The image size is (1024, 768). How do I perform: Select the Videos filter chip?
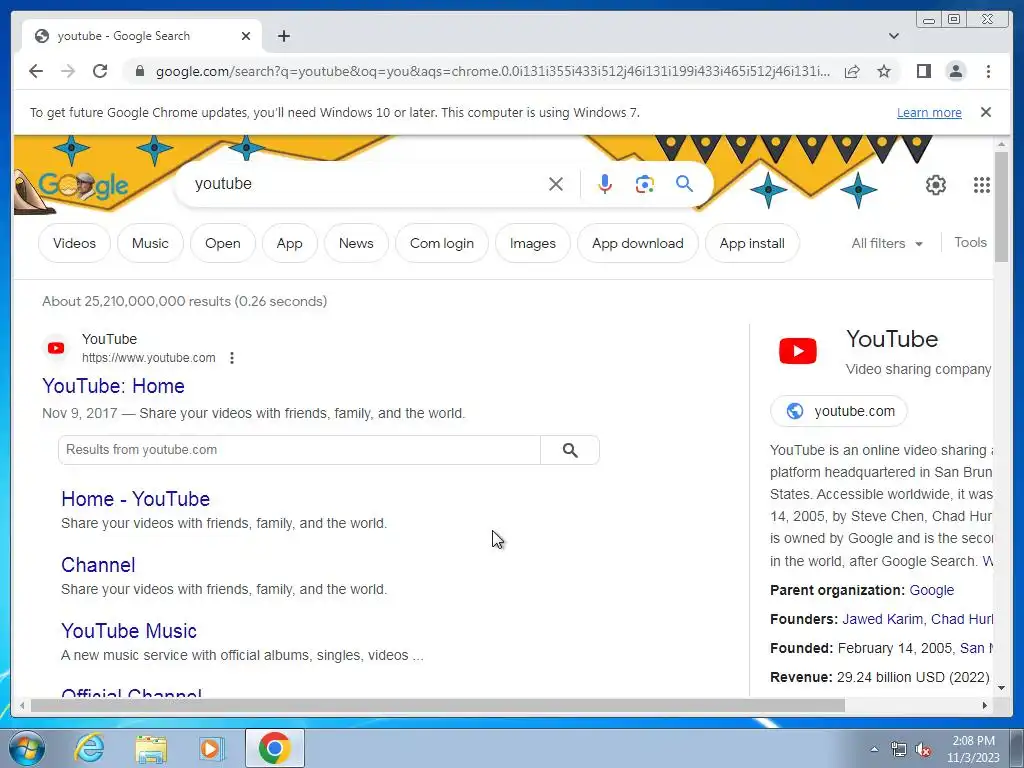coord(74,243)
